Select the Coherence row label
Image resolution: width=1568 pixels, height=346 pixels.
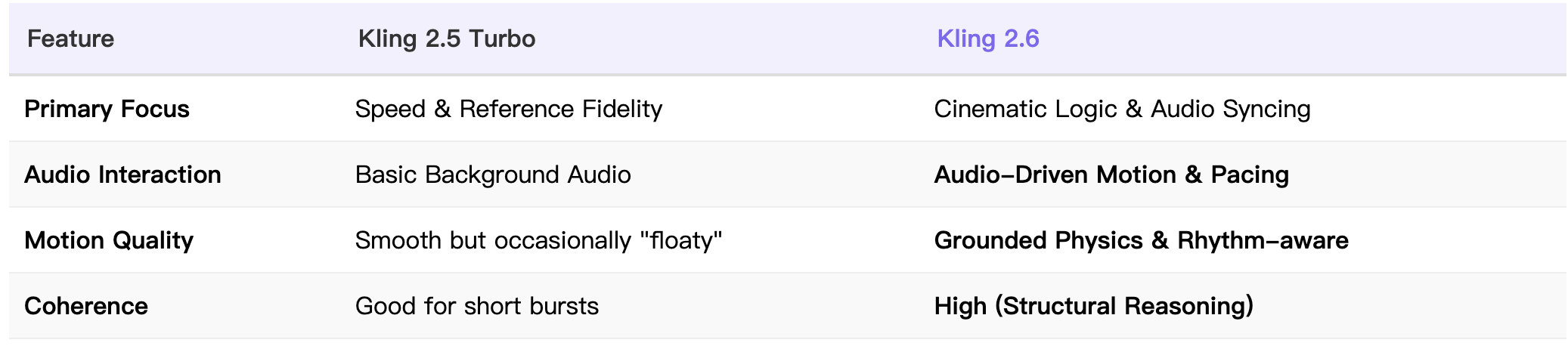(86, 306)
